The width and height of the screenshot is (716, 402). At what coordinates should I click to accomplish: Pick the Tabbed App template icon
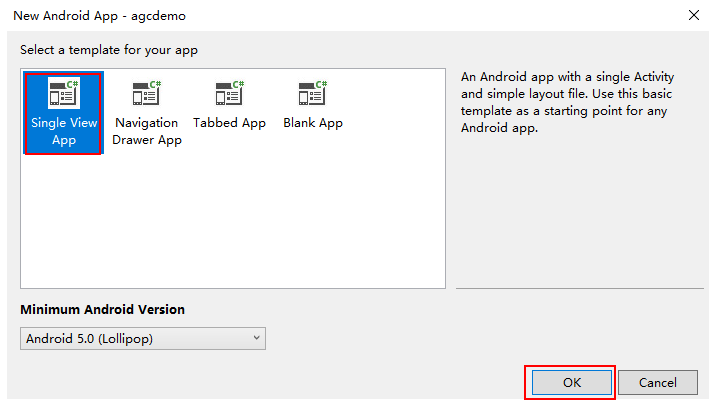(229, 95)
